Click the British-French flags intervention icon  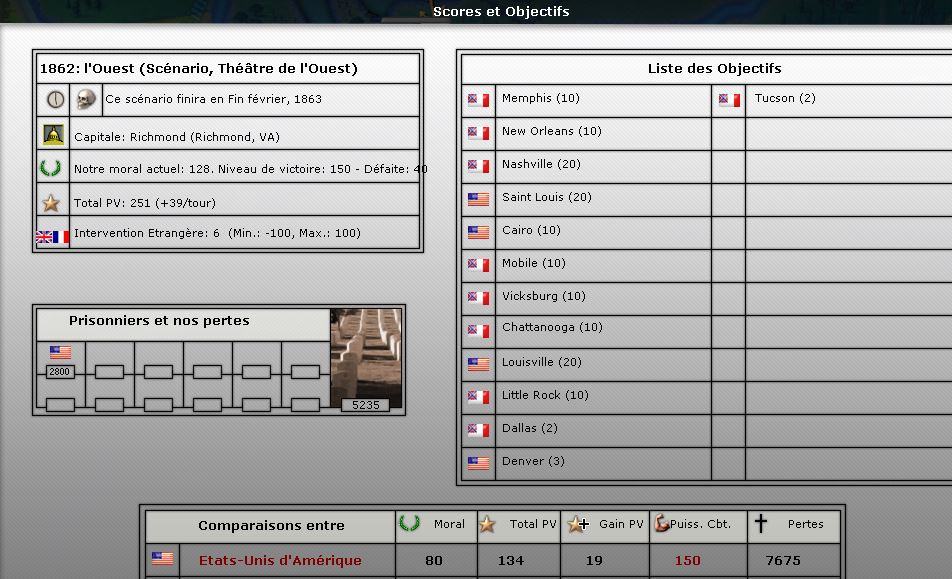52,237
